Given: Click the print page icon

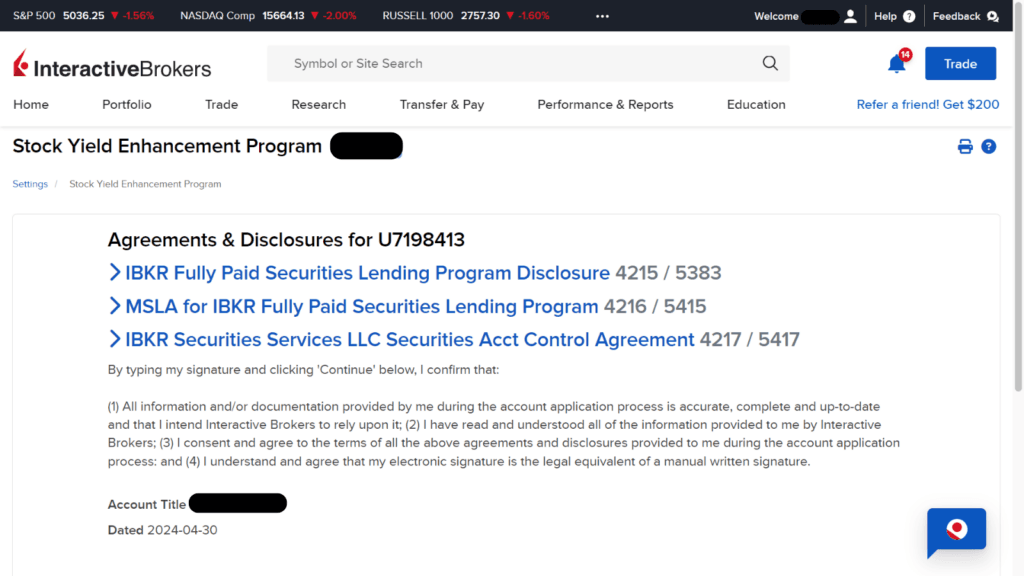Looking at the screenshot, I should coord(965,147).
